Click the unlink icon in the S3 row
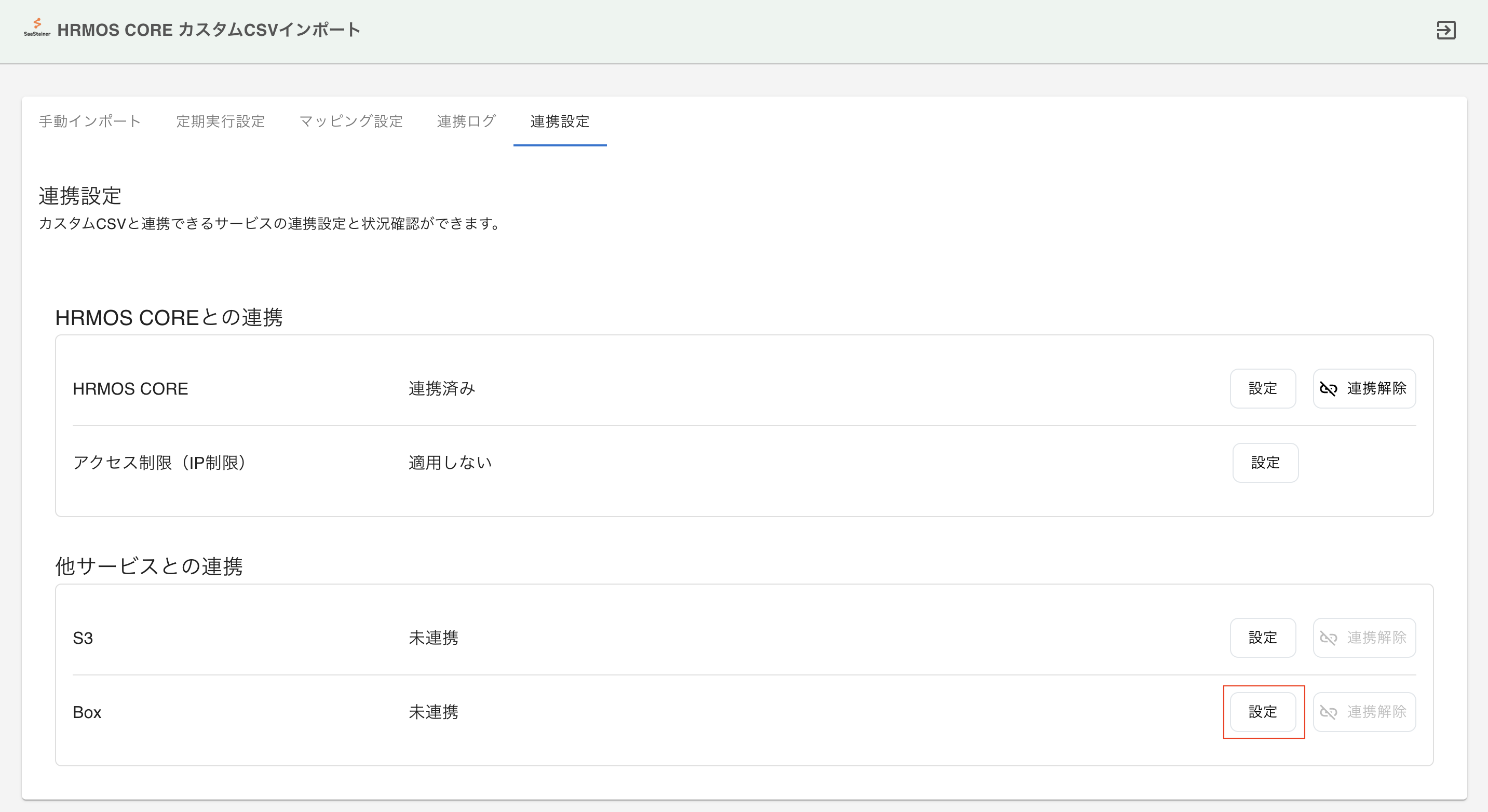 [x=1328, y=638]
